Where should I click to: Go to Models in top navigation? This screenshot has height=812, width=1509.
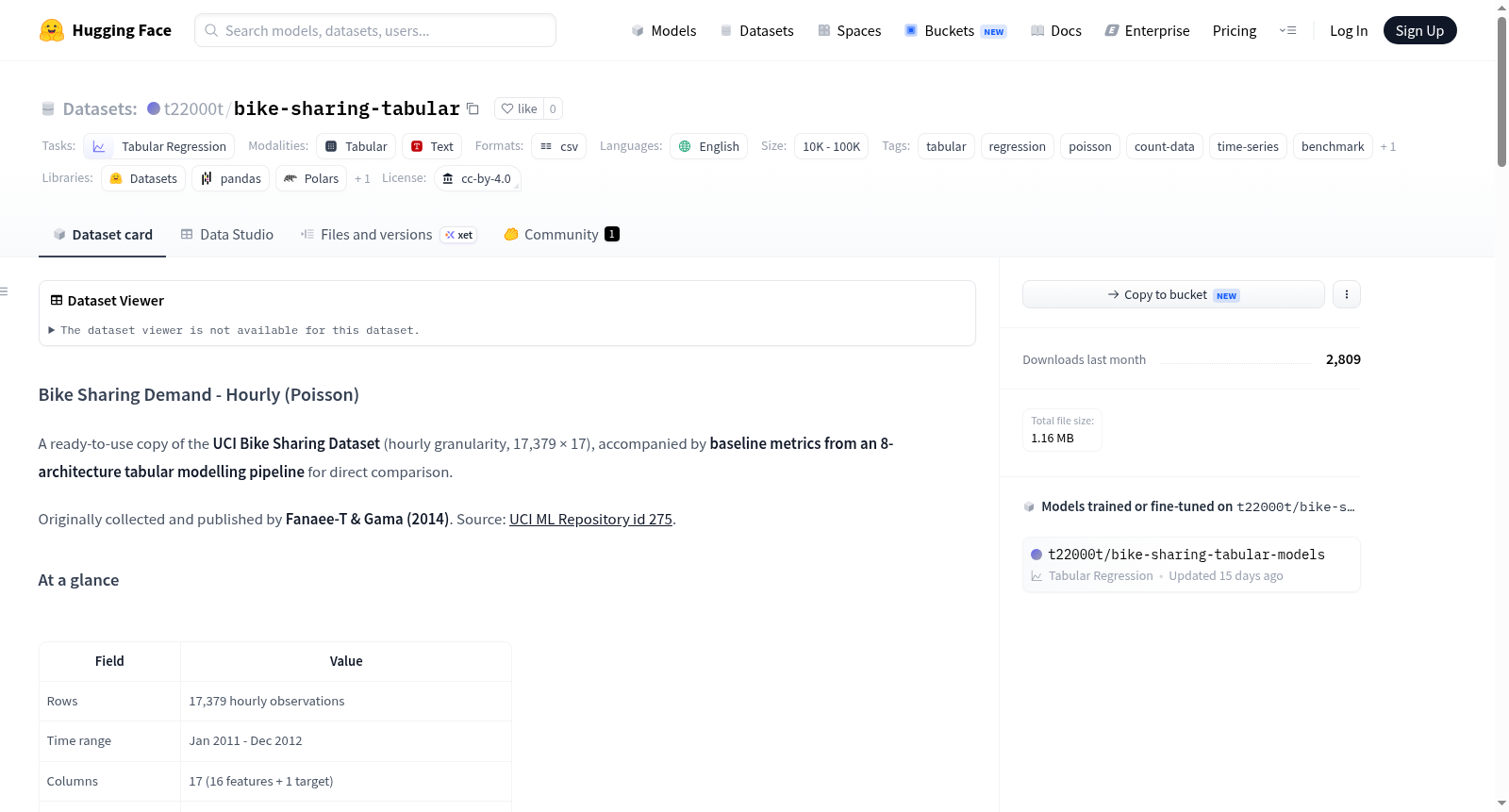click(x=664, y=30)
